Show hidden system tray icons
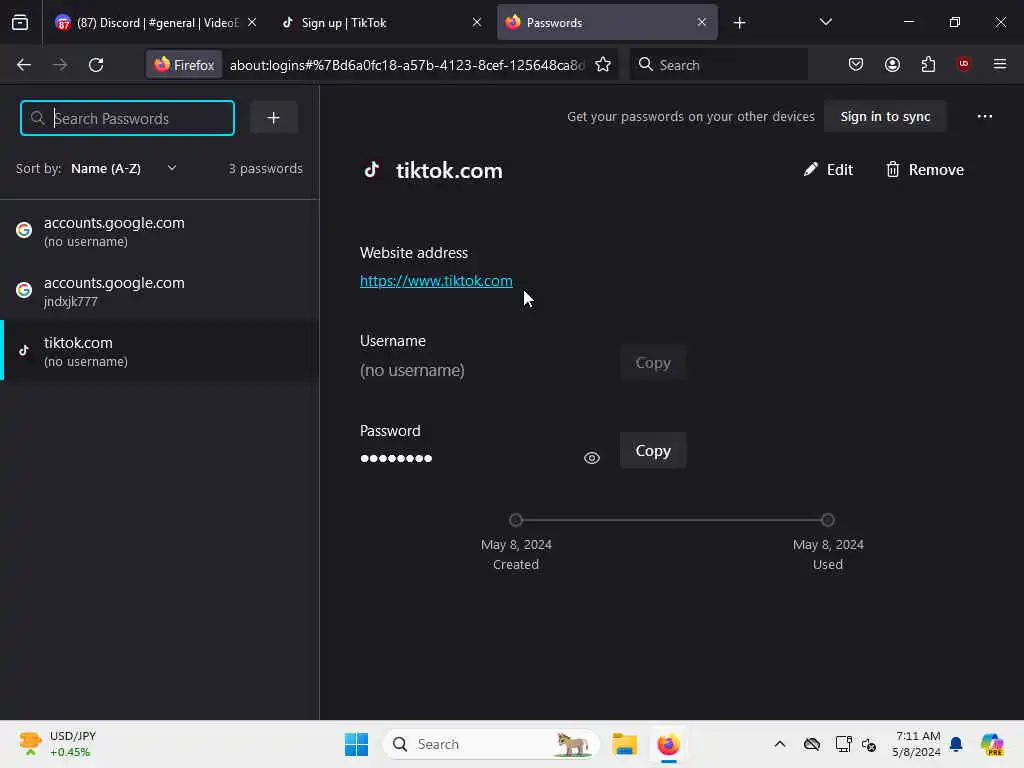This screenshot has height=768, width=1024. [x=780, y=744]
